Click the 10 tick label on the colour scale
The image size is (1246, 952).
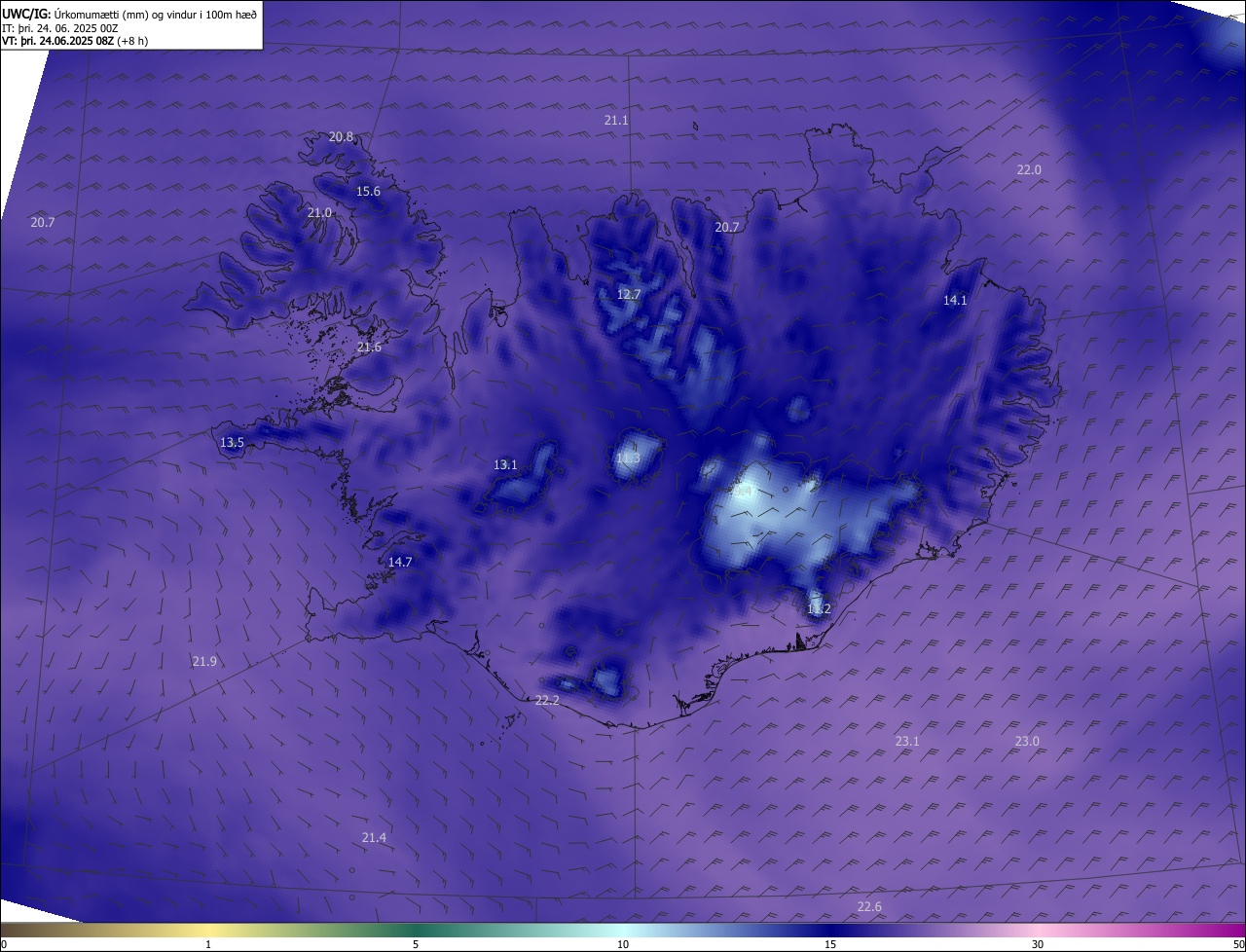coord(623,944)
